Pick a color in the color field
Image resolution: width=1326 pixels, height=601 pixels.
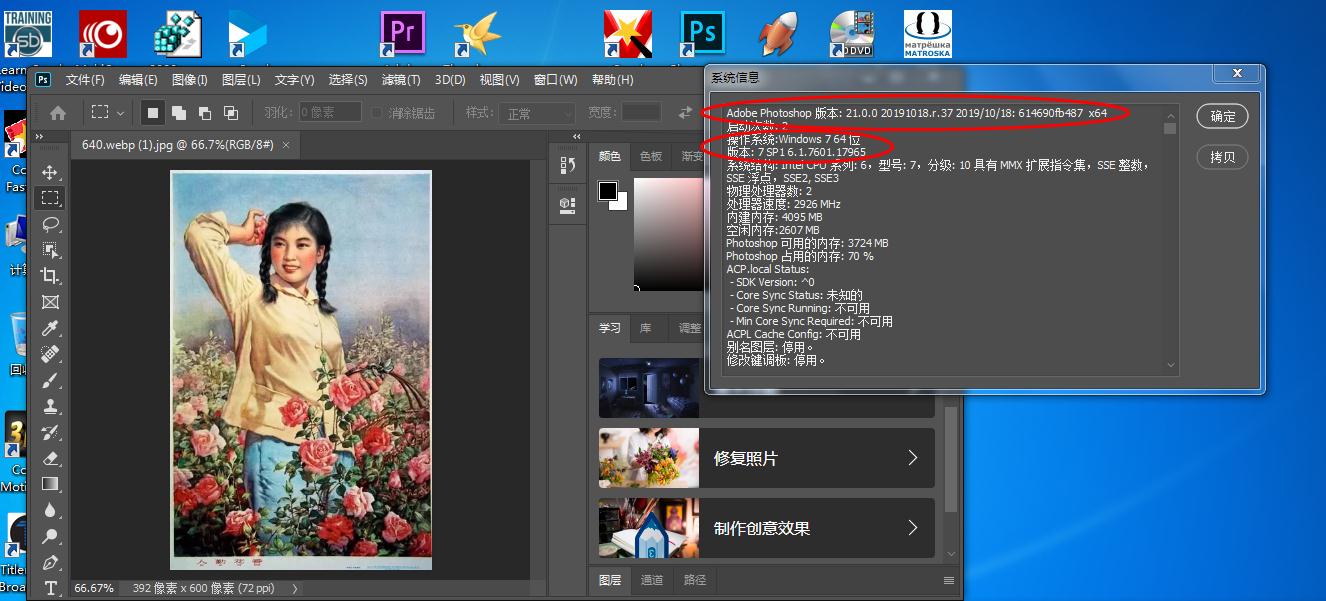[669, 235]
